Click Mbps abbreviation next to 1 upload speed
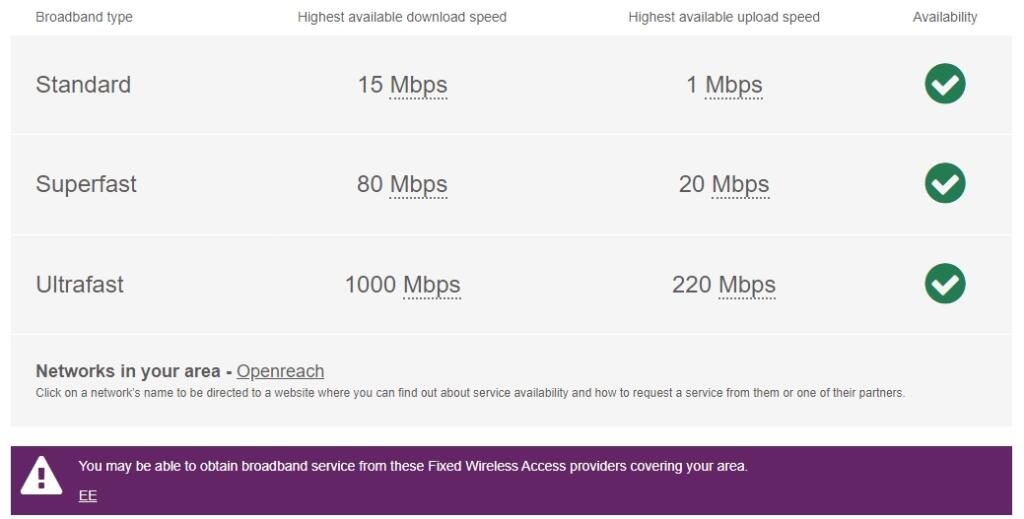This screenshot has height=519, width=1024. (x=733, y=85)
